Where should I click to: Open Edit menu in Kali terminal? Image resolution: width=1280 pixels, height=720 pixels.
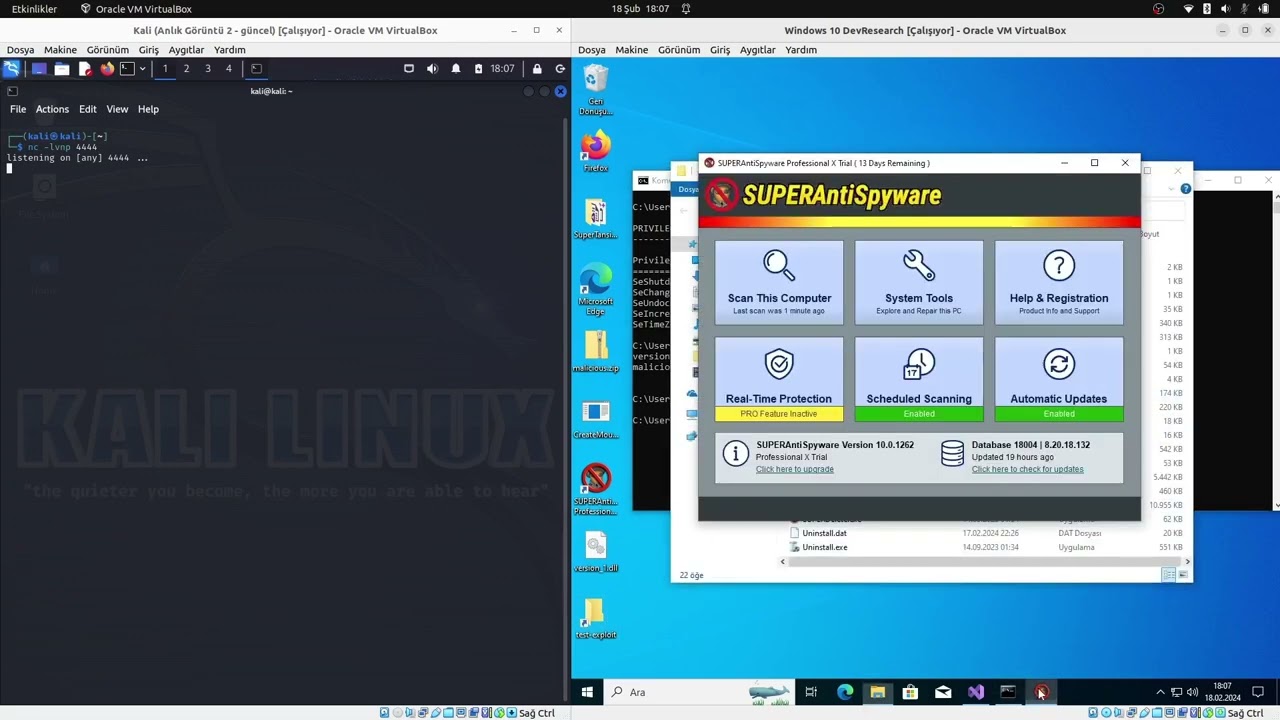pyautogui.click(x=88, y=109)
